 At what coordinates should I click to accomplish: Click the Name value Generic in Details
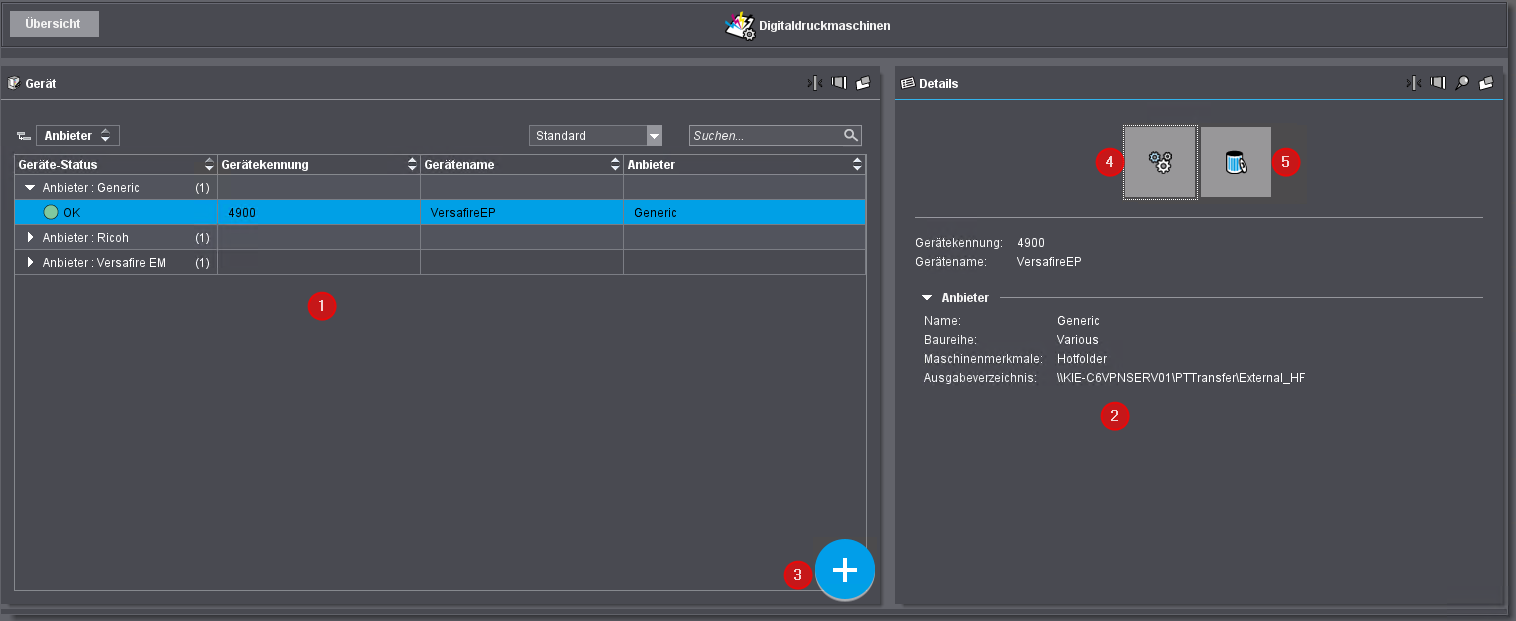click(1078, 321)
